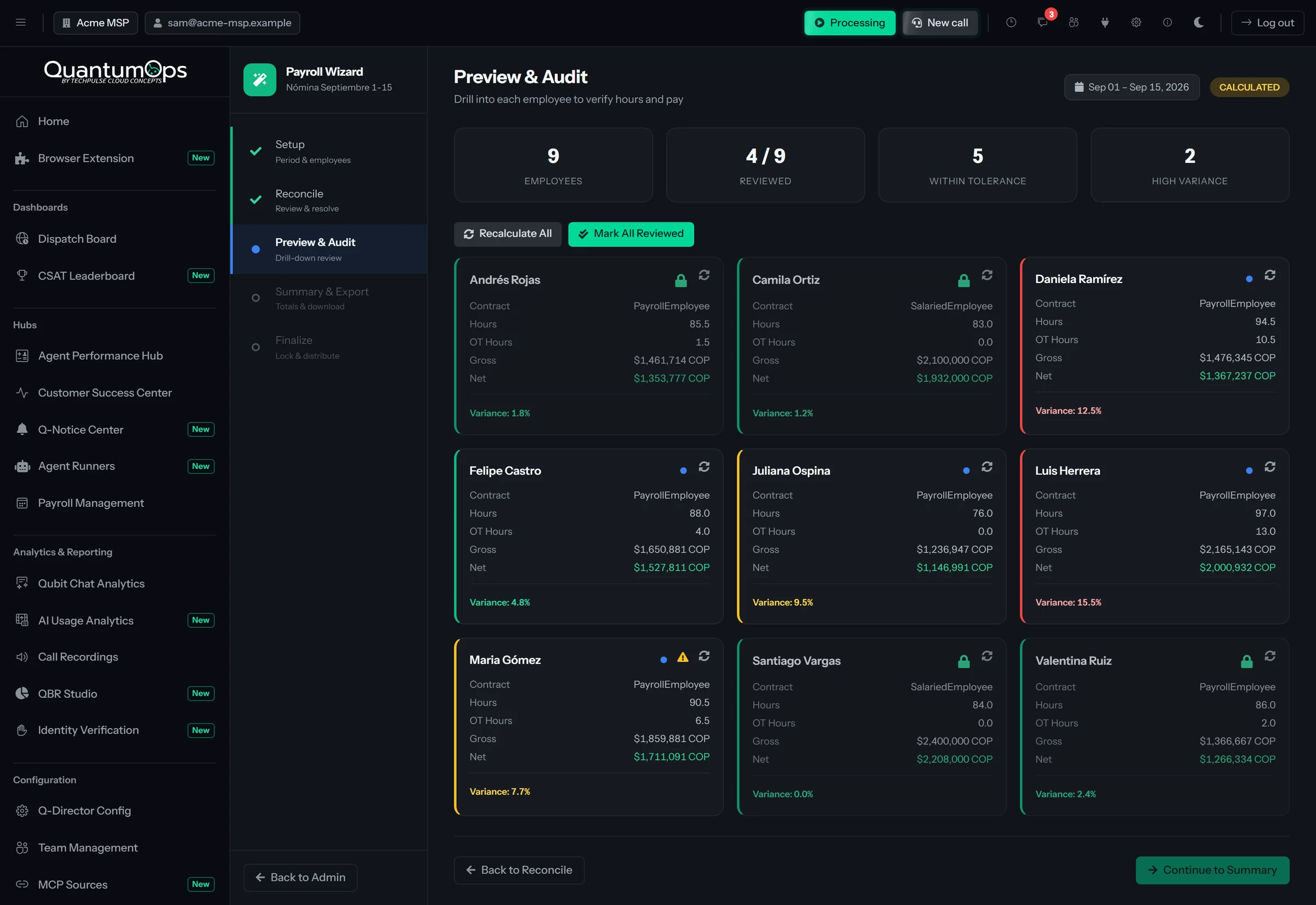Open Payroll Management in the sidebar
Screen dimensions: 1316x905
tap(114, 503)
